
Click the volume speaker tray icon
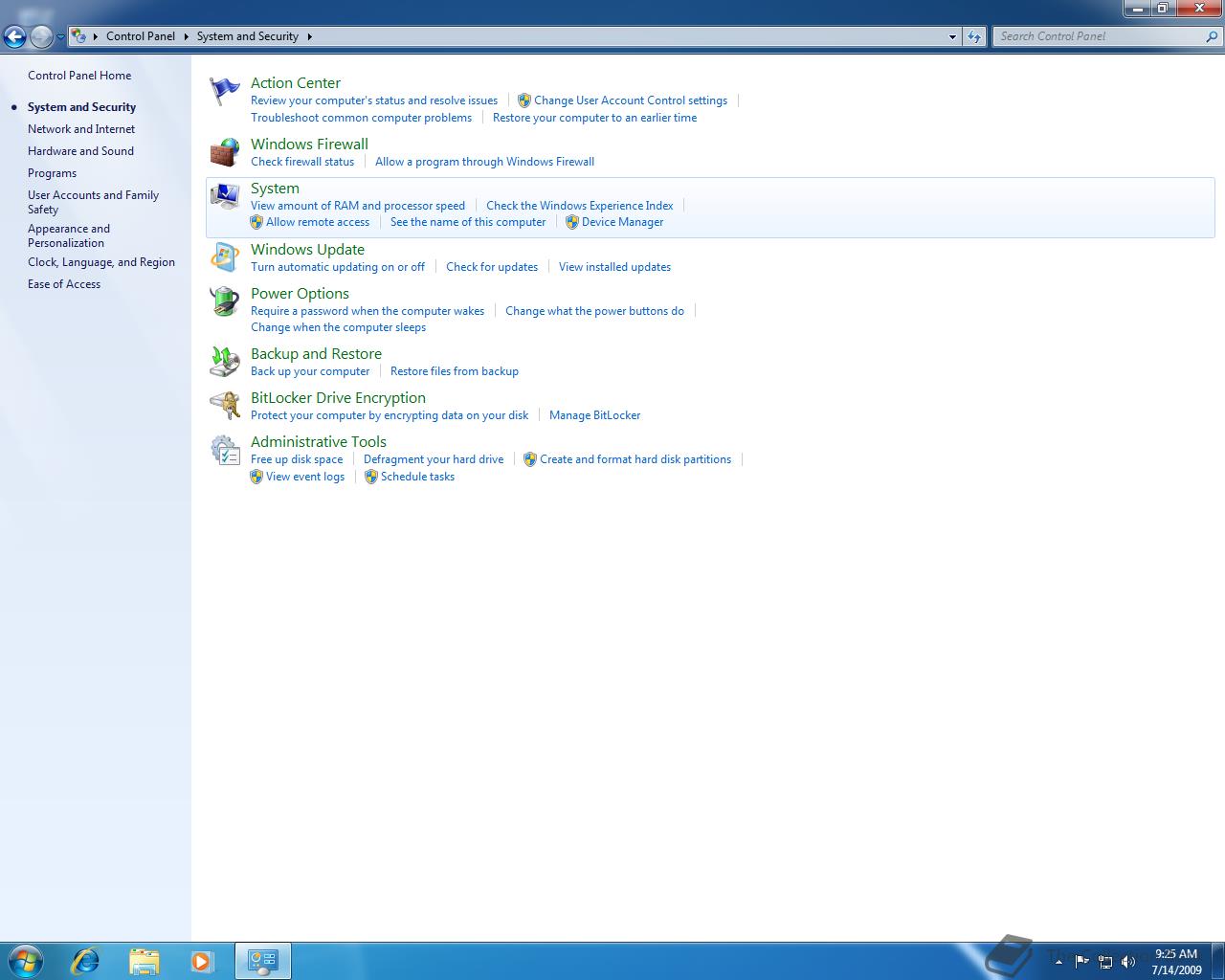point(1128,961)
